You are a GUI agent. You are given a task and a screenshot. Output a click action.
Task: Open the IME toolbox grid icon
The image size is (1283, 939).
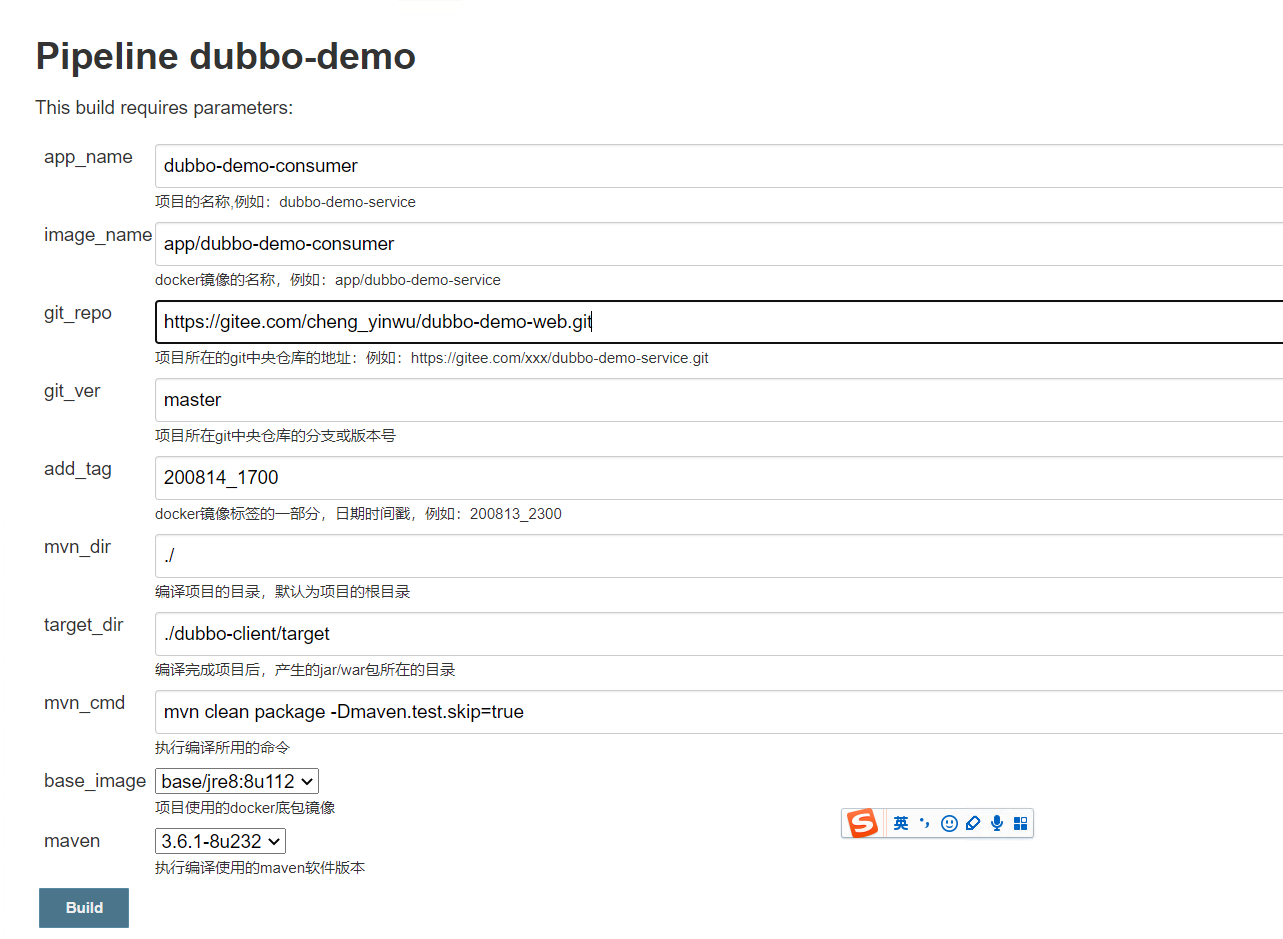point(1021,823)
